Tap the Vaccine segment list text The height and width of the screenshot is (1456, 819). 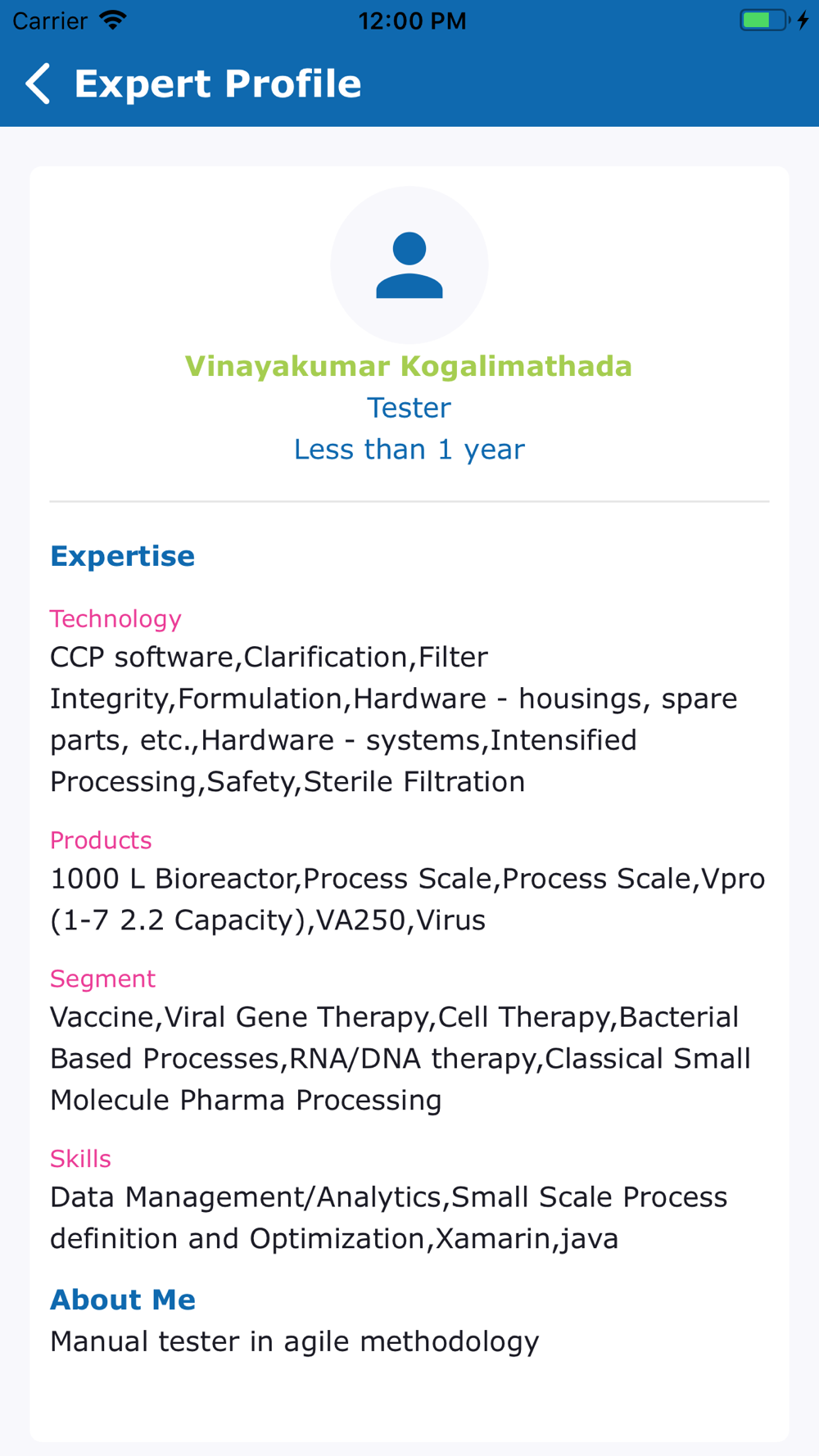[x=400, y=1059]
